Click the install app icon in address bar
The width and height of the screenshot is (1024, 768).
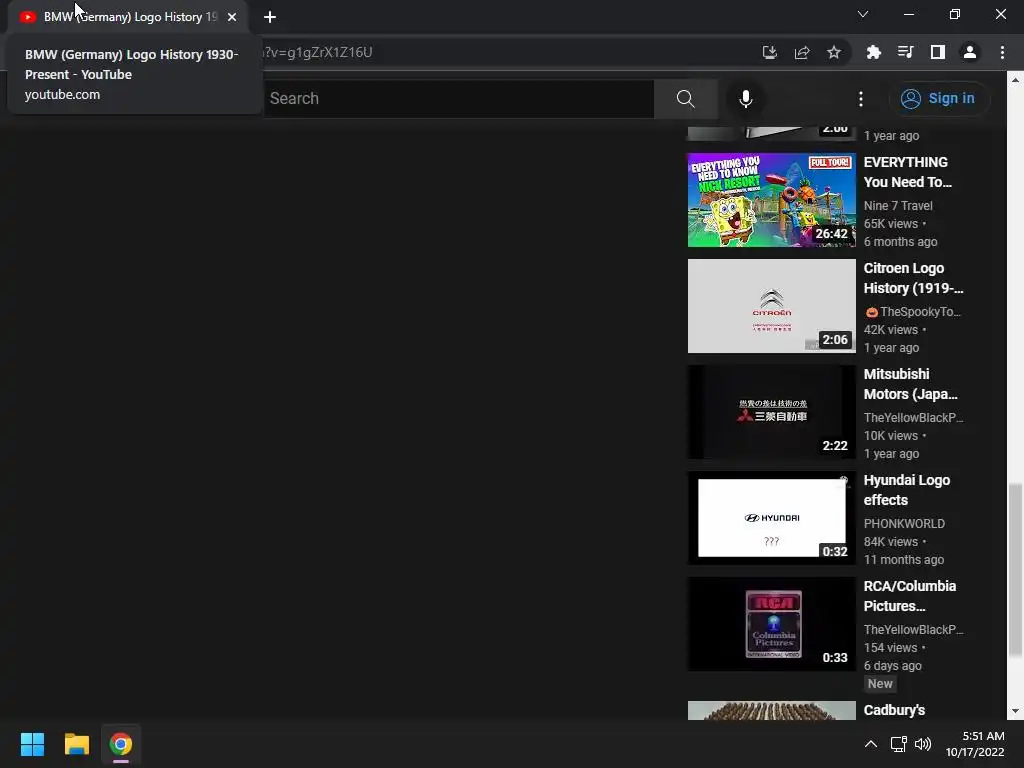770,52
